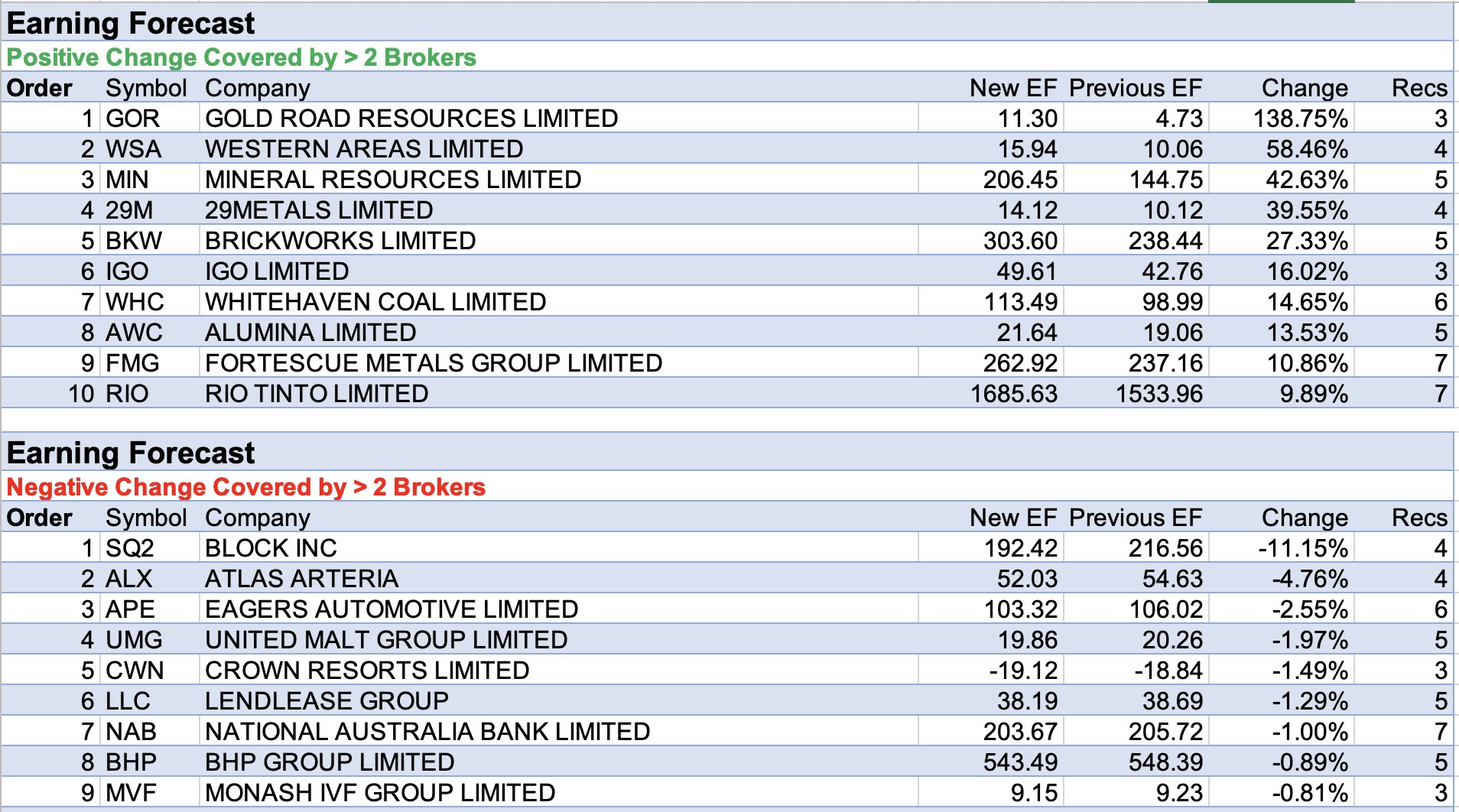
Task: Click RIO TINTO Previous EF value 1533.96
Action: click(1158, 394)
